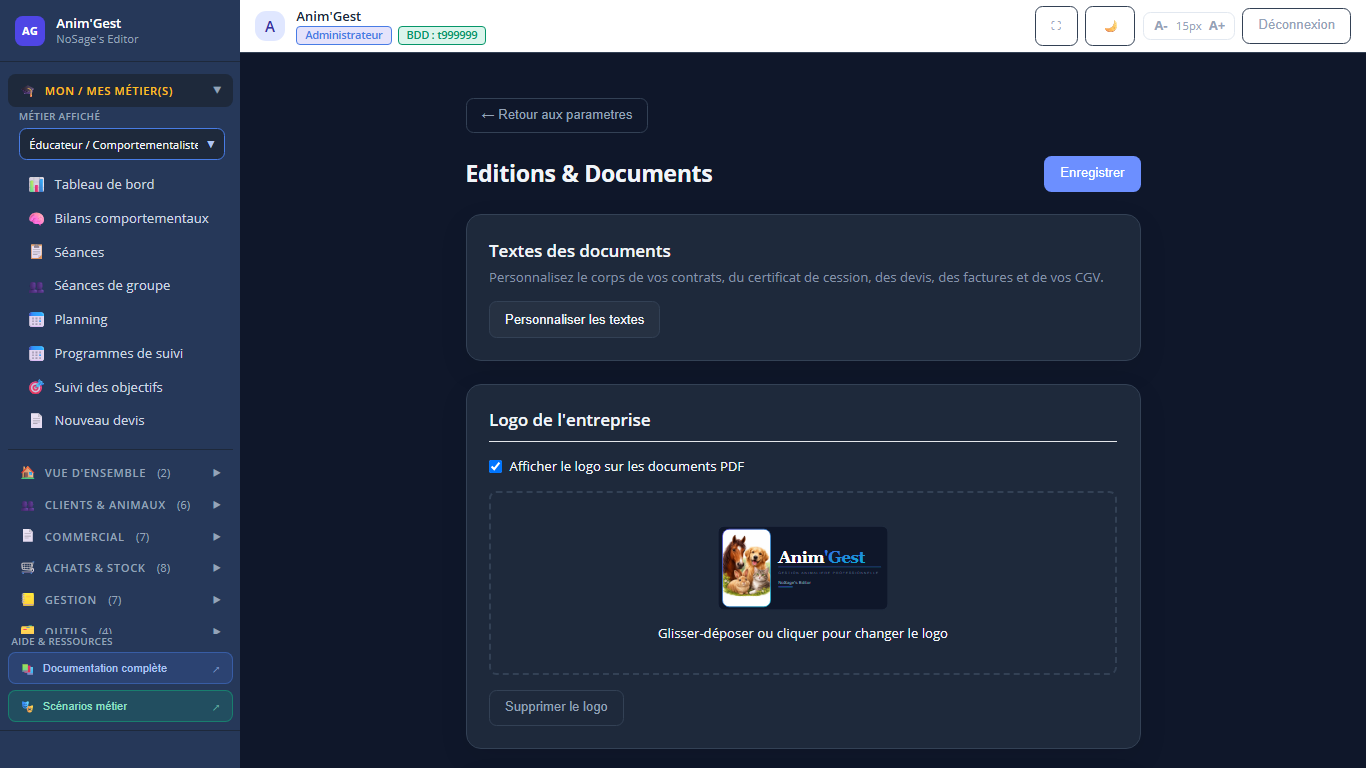Click the Administrateur role badge
1366x768 pixels.
(344, 35)
